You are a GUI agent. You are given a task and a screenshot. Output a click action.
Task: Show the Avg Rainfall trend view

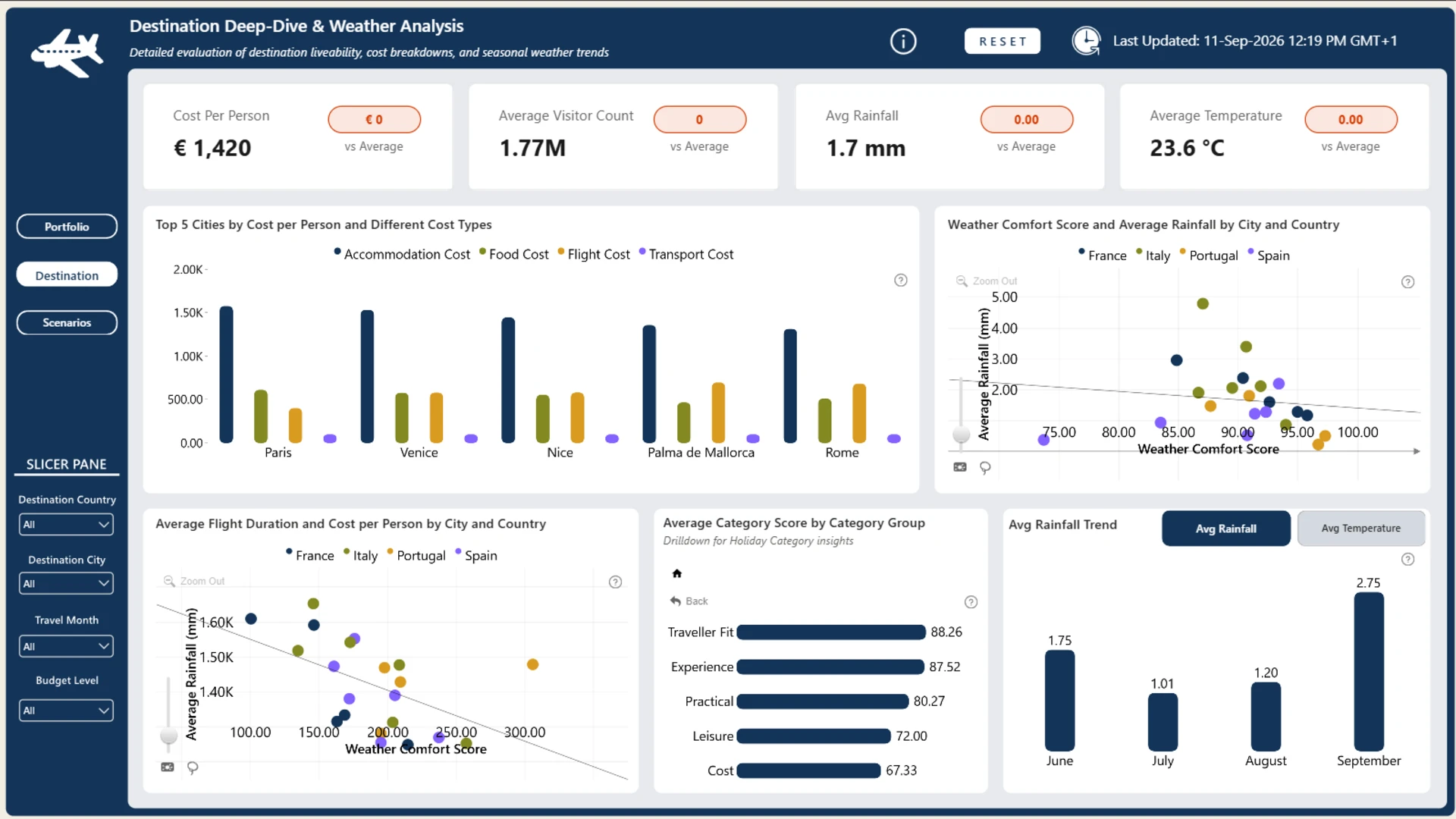click(1226, 529)
